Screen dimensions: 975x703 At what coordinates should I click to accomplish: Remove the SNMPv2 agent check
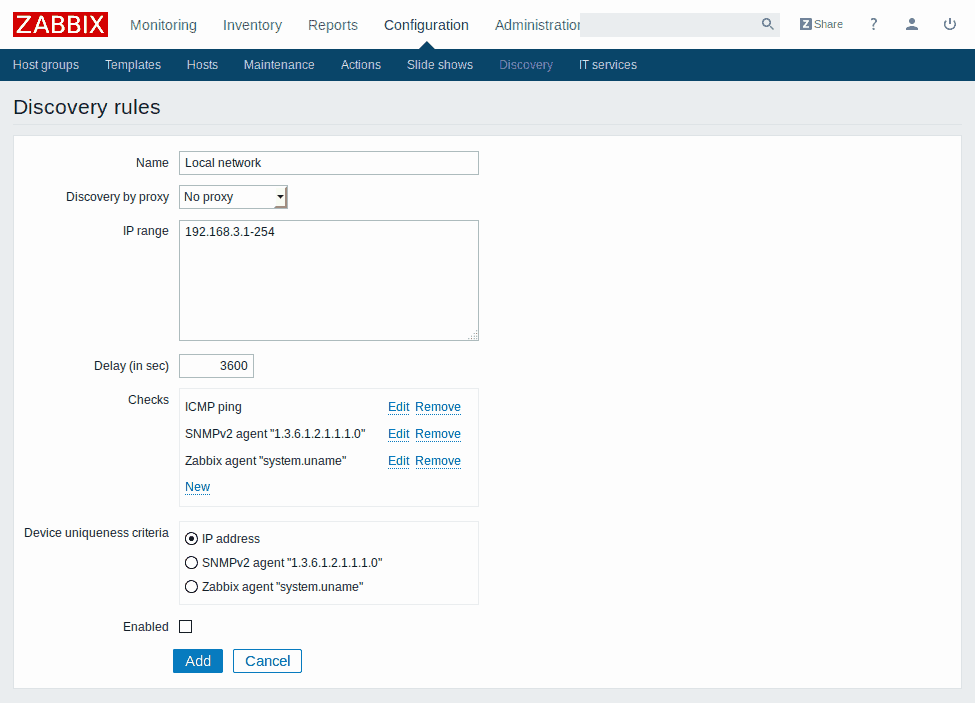pos(438,434)
